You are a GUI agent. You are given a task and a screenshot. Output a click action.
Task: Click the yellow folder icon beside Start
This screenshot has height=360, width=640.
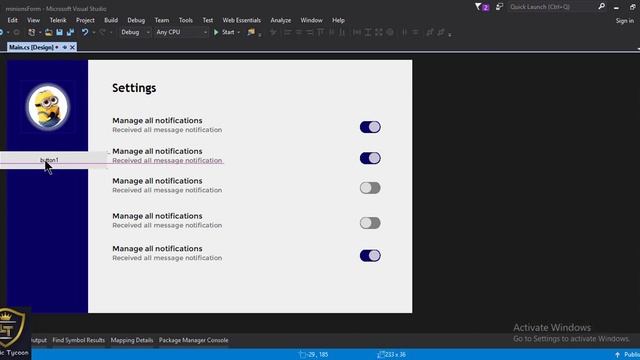[251, 32]
